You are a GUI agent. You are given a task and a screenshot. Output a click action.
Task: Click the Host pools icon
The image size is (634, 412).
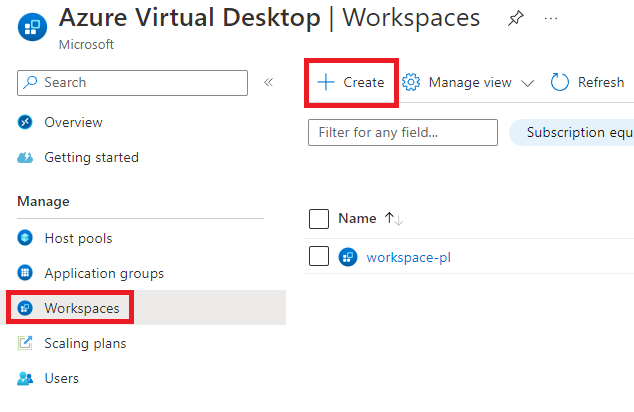pos(25,238)
